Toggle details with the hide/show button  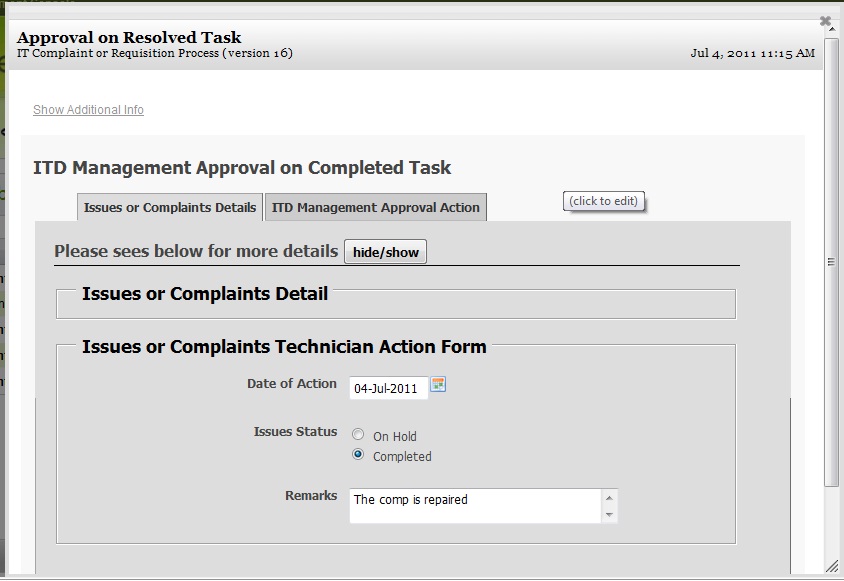pos(385,252)
